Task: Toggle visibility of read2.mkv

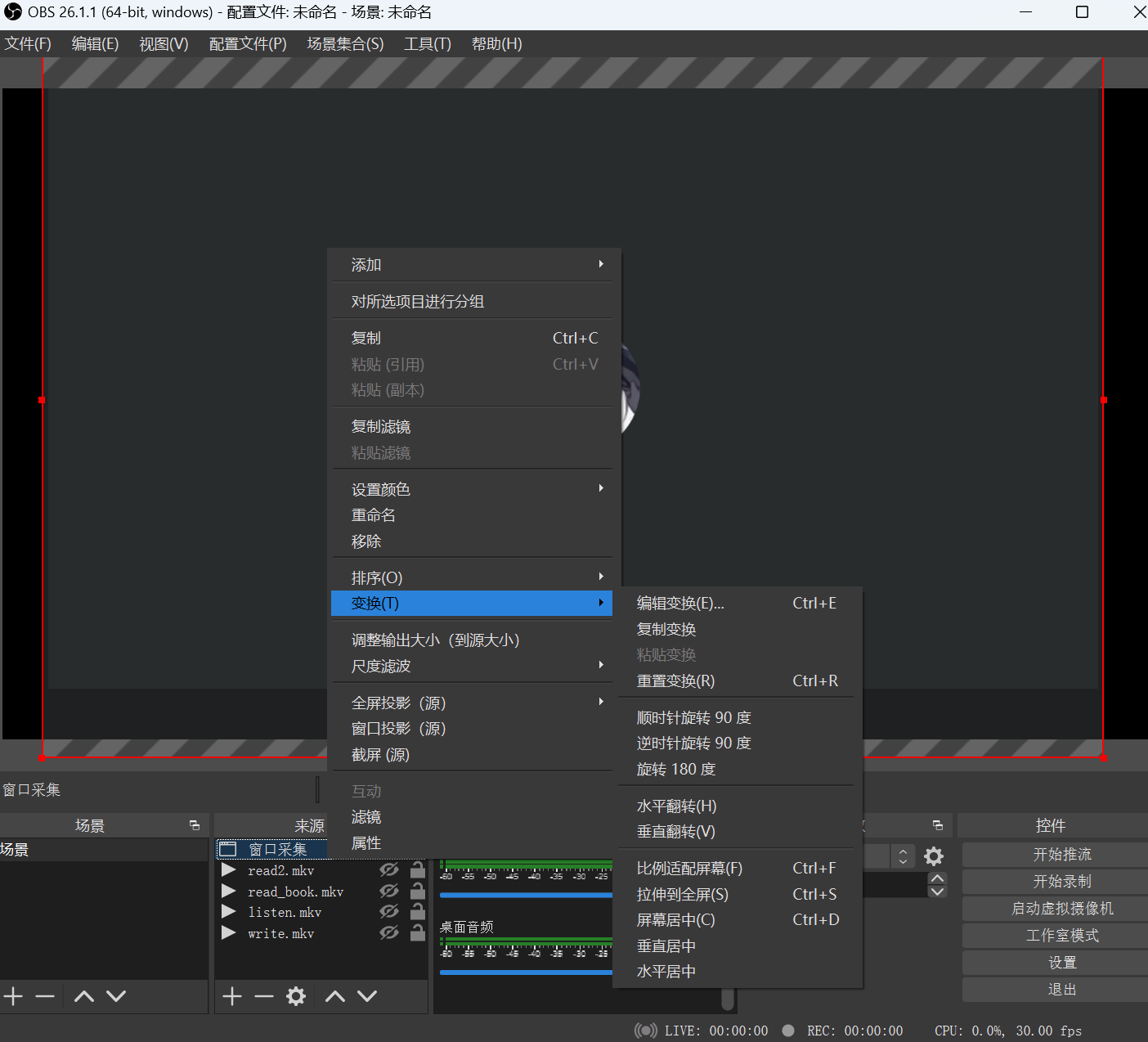Action: point(389,870)
